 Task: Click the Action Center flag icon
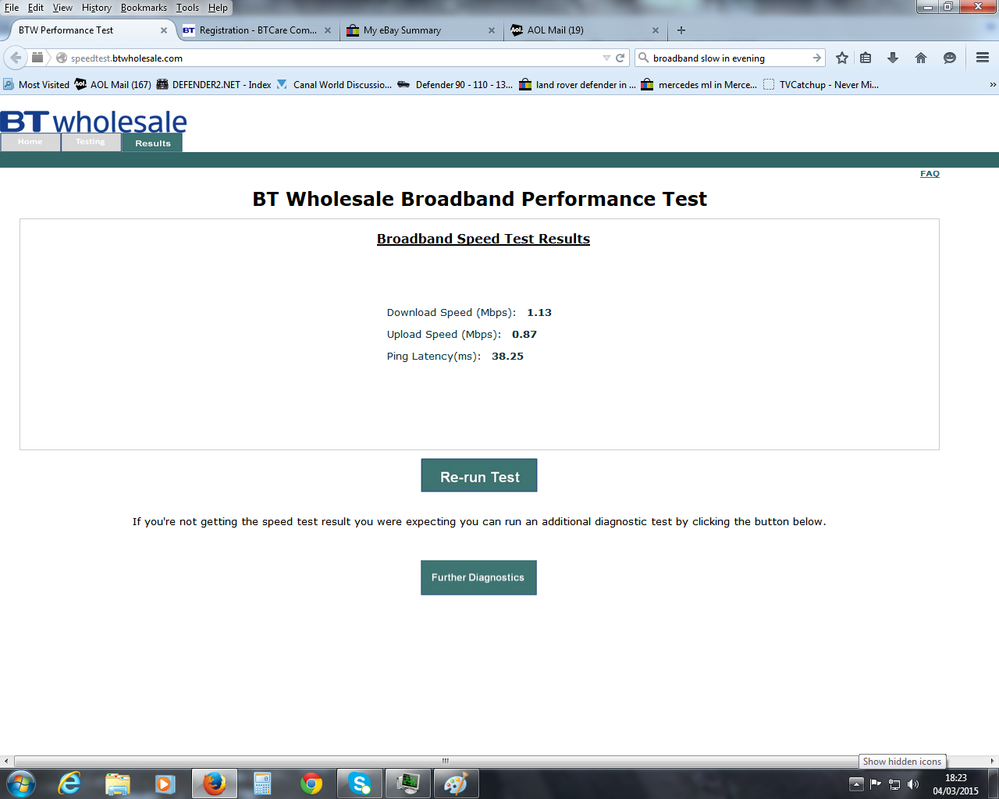[x=875, y=784]
